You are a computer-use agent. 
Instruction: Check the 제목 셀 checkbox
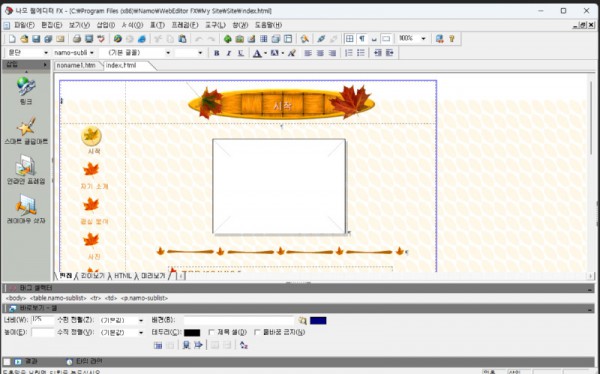(211, 332)
